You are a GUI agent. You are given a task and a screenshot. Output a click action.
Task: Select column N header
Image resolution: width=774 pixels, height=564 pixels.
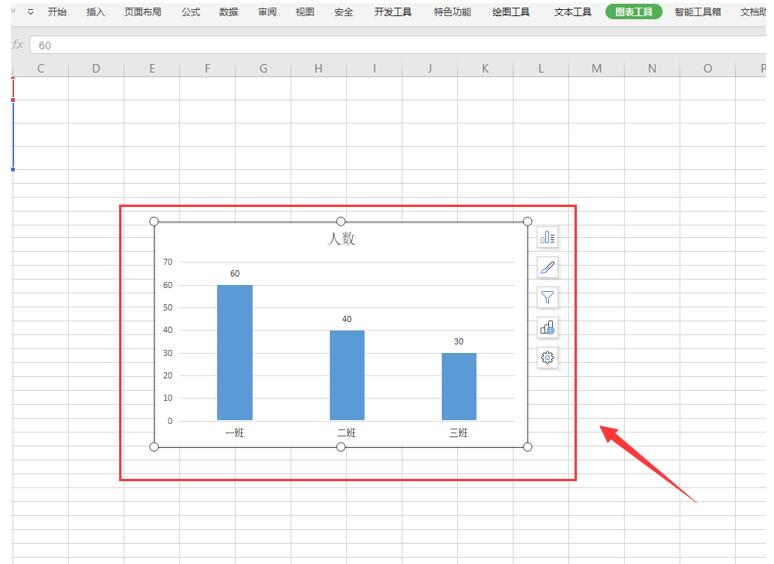tap(652, 69)
